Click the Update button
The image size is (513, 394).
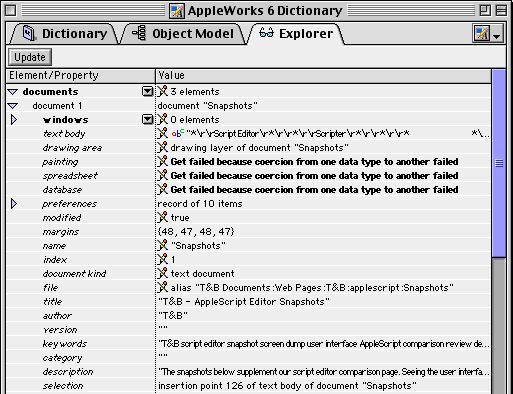click(30, 57)
